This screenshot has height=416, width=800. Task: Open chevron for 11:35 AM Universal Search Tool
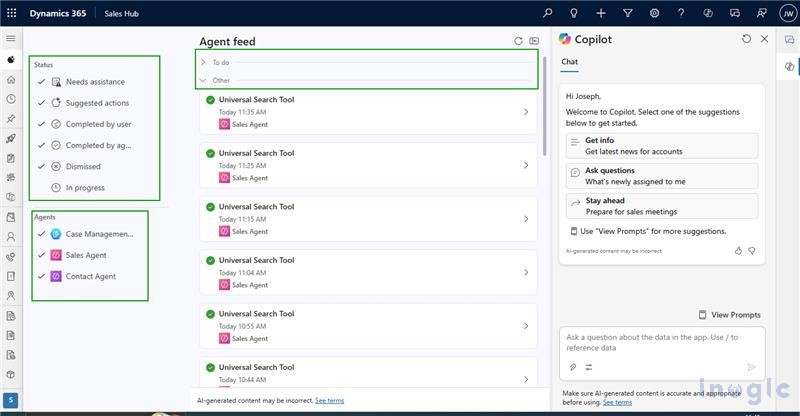pyautogui.click(x=526, y=112)
